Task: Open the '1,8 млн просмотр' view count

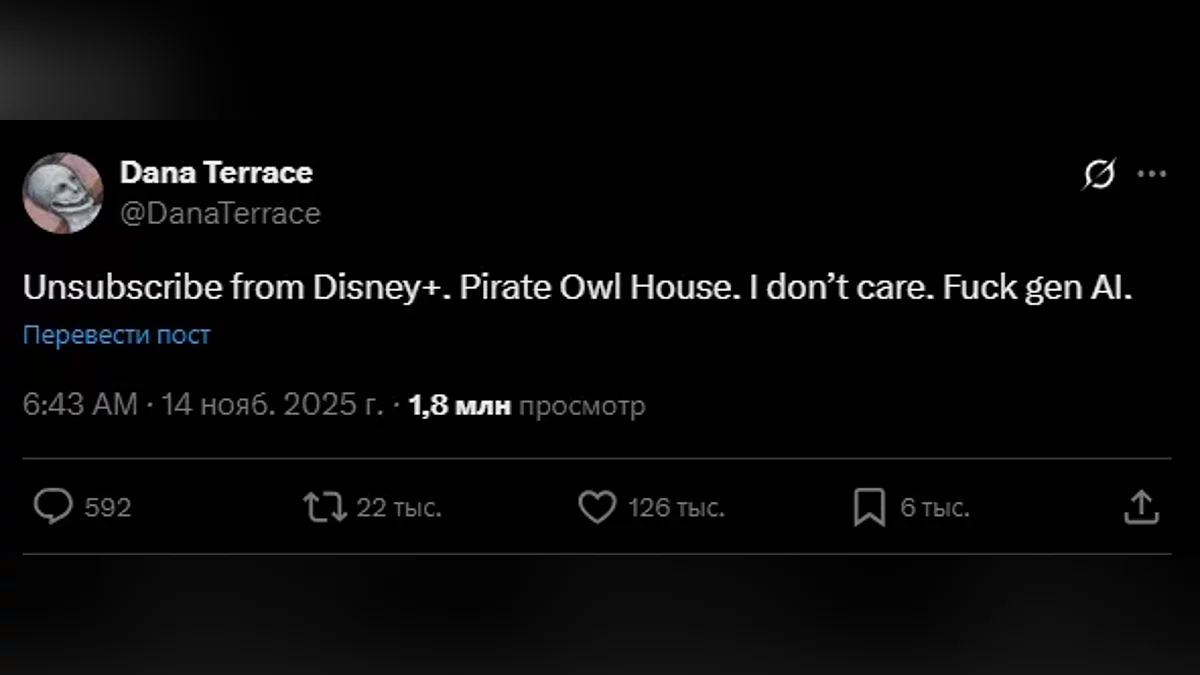Action: (527, 406)
